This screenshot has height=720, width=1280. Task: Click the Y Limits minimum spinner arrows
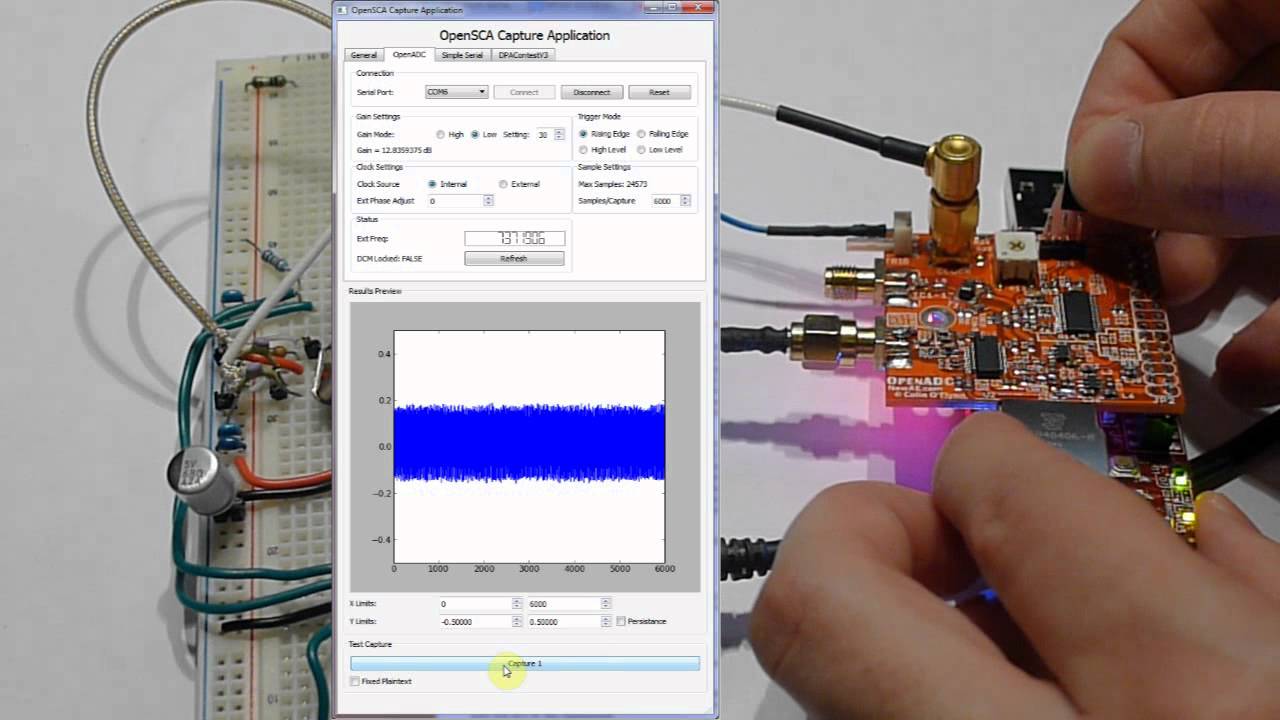coord(517,621)
